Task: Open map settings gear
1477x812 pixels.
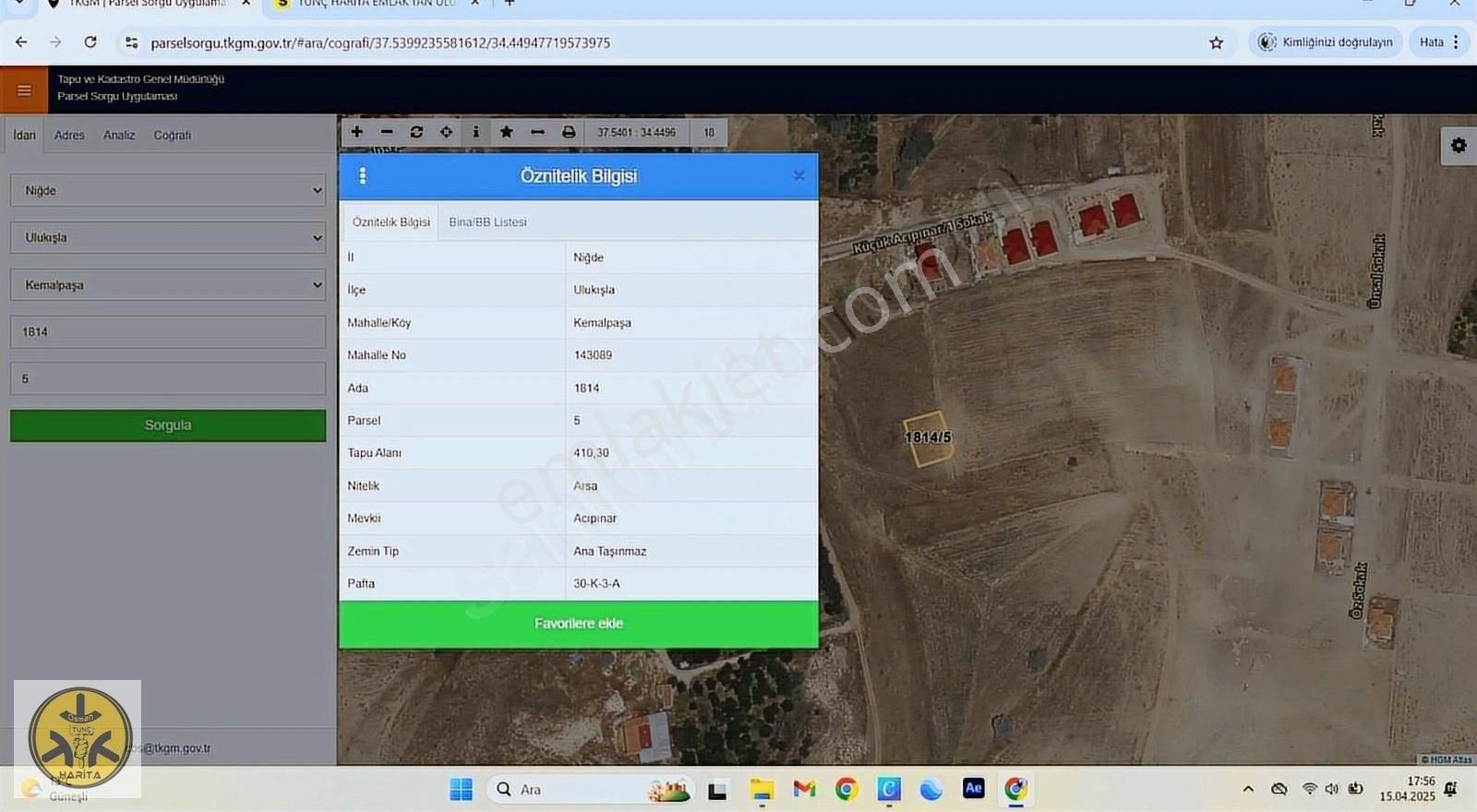Action: click(1459, 146)
